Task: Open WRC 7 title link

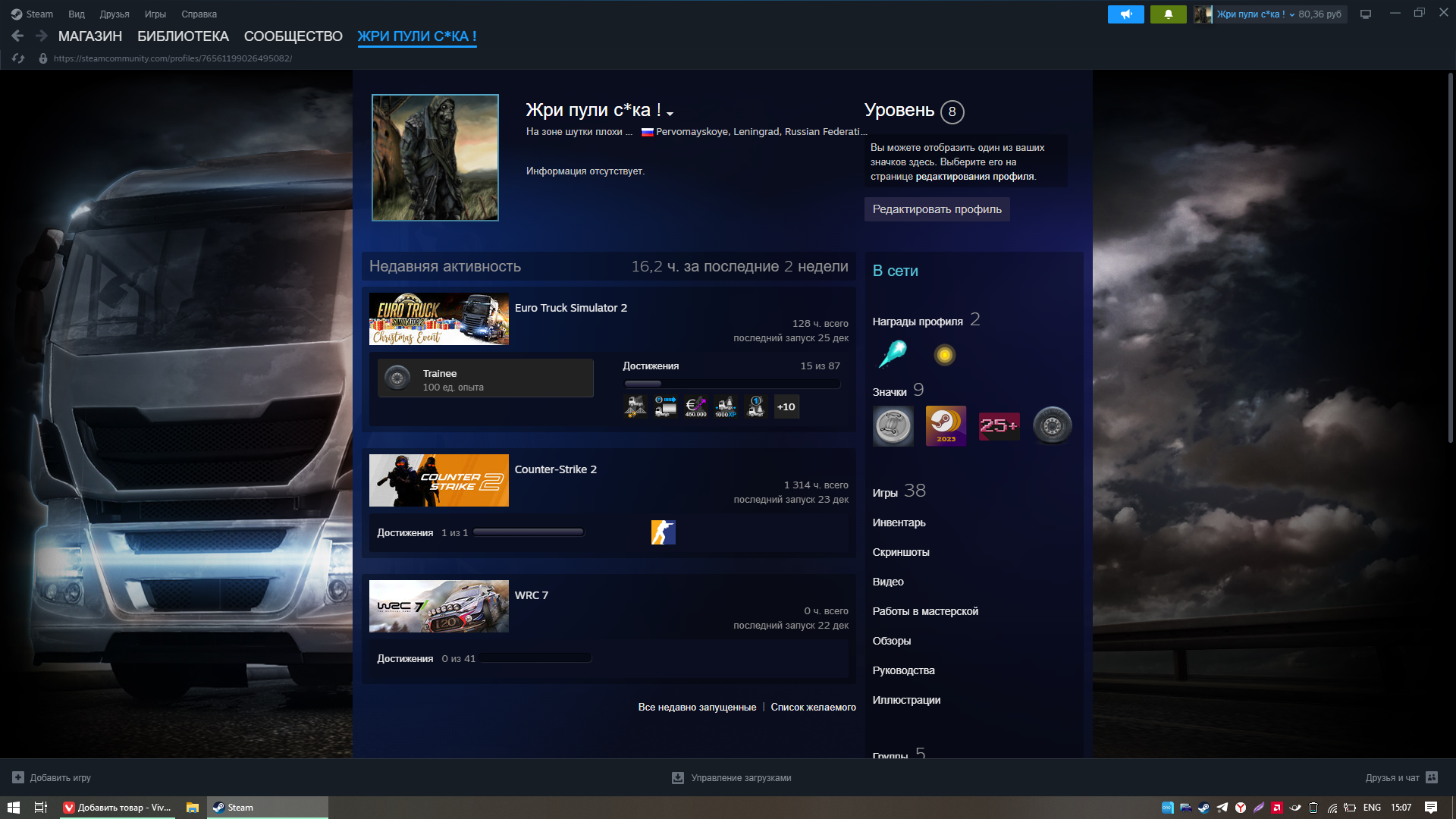Action: pyautogui.click(x=532, y=595)
